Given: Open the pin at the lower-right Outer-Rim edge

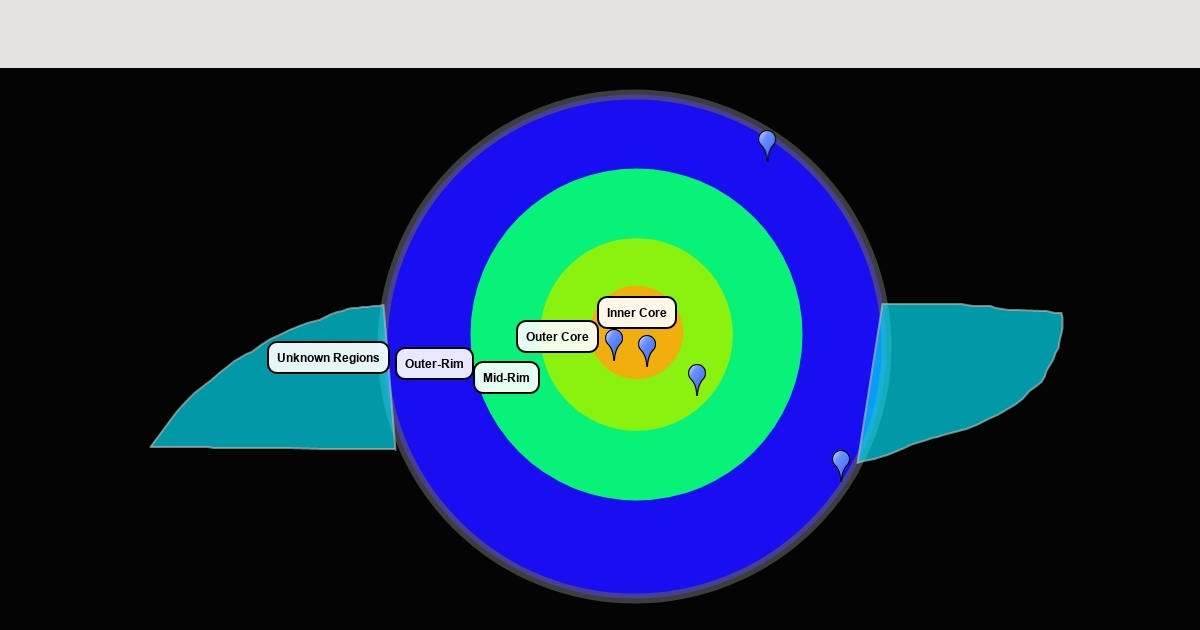Looking at the screenshot, I should click(x=841, y=462).
